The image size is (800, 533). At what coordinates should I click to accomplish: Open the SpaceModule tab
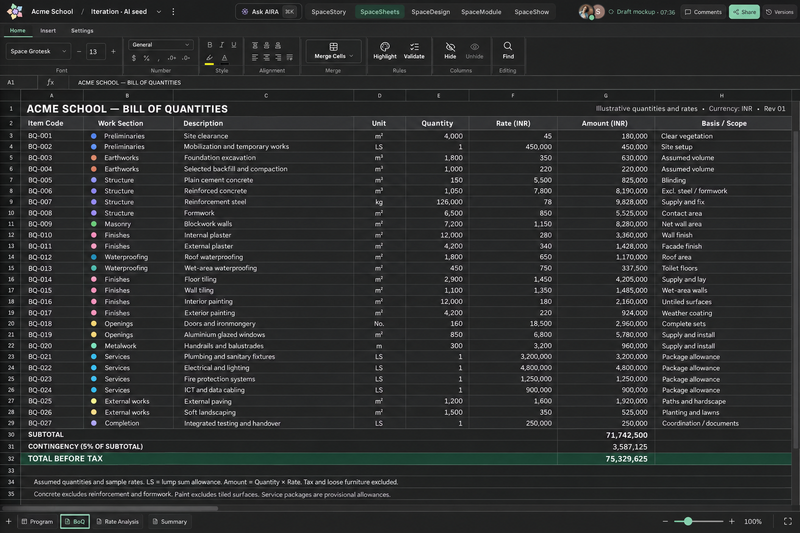(x=481, y=12)
